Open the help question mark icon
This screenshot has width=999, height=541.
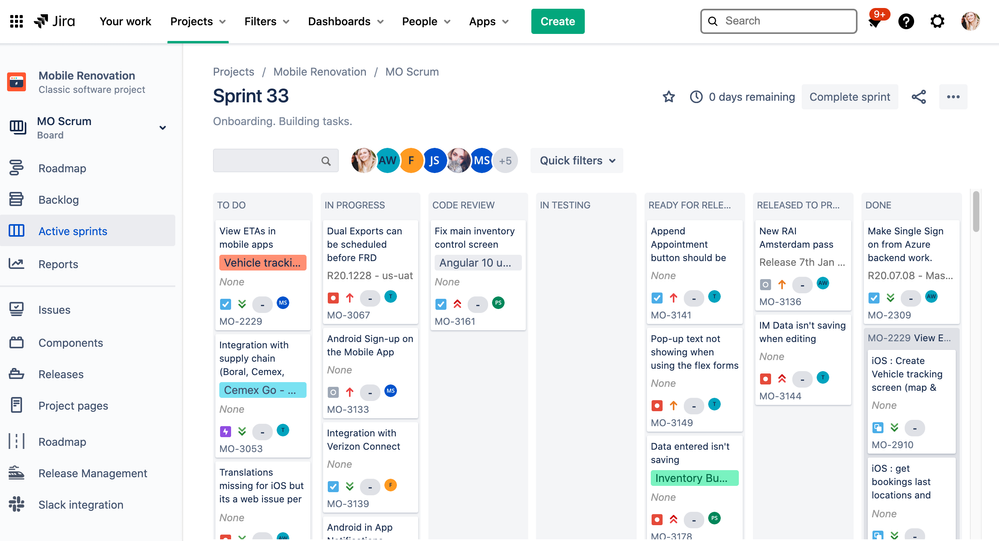pos(906,22)
